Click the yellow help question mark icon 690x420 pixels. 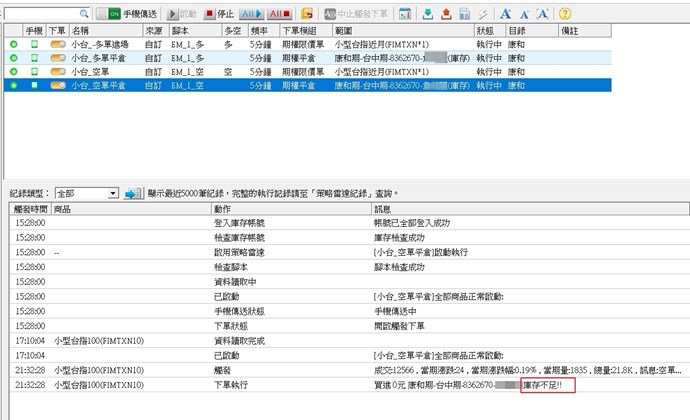point(566,14)
